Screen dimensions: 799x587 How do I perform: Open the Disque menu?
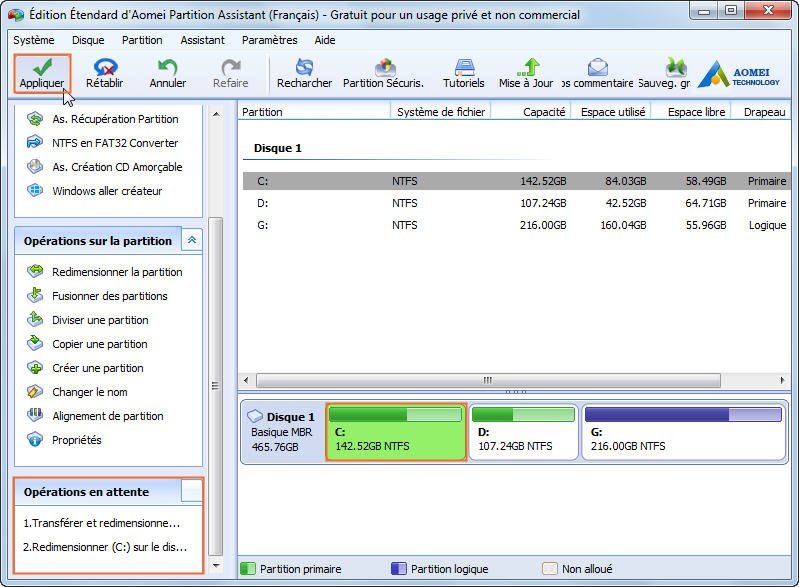pyautogui.click(x=88, y=40)
